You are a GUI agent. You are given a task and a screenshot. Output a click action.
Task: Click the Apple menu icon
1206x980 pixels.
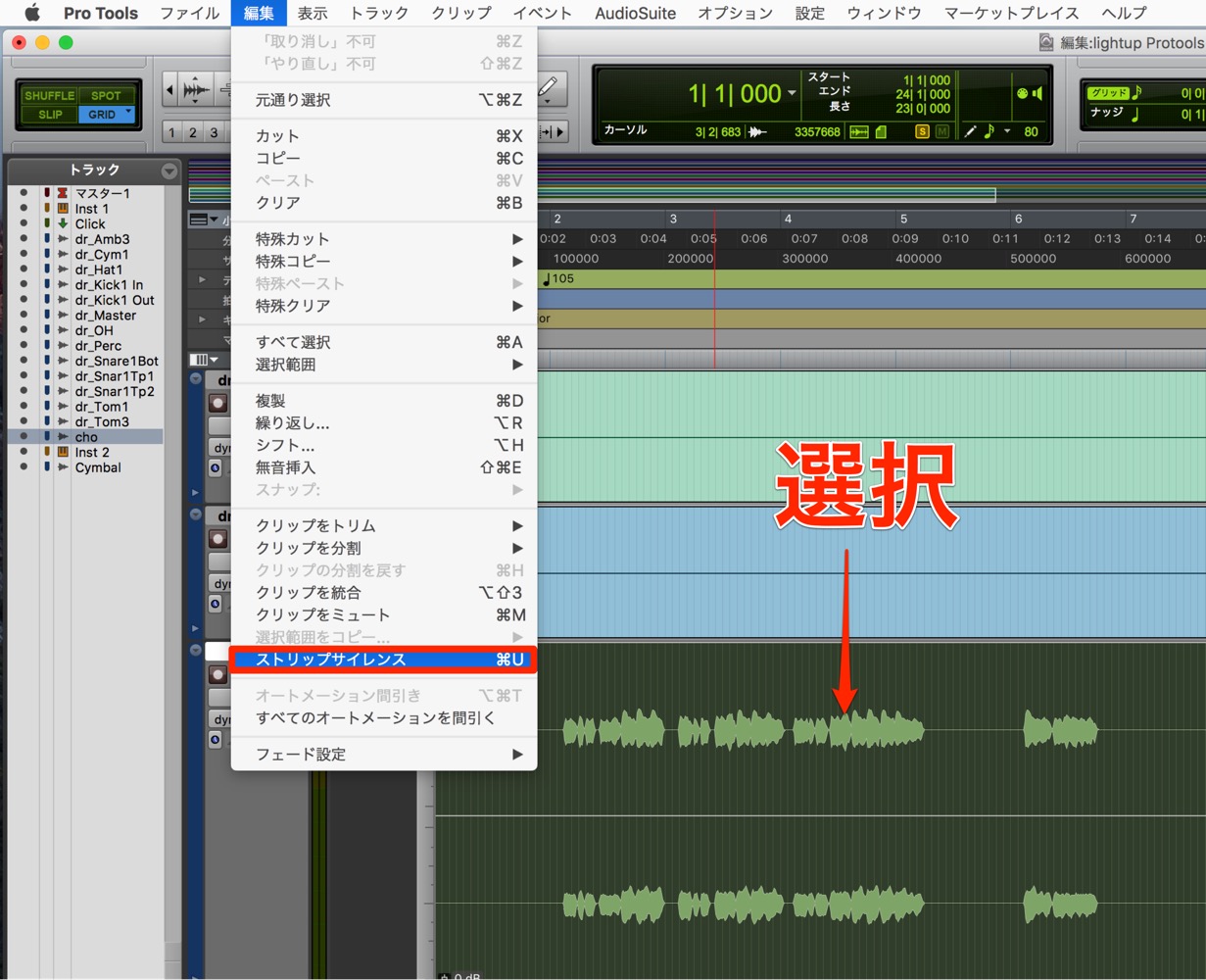click(31, 13)
